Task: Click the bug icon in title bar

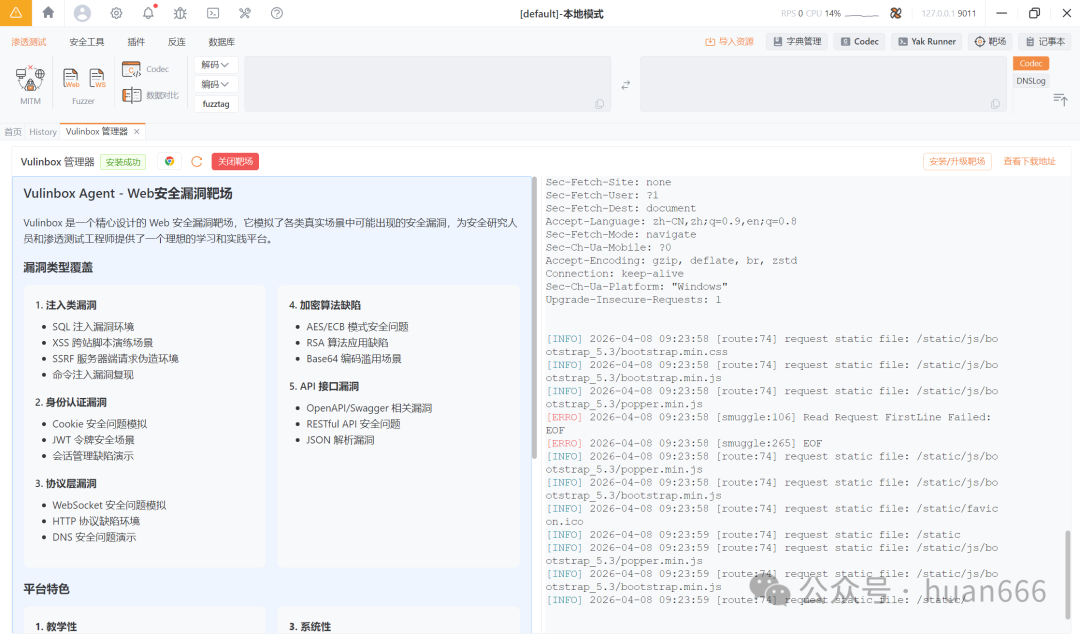Action: click(x=180, y=13)
